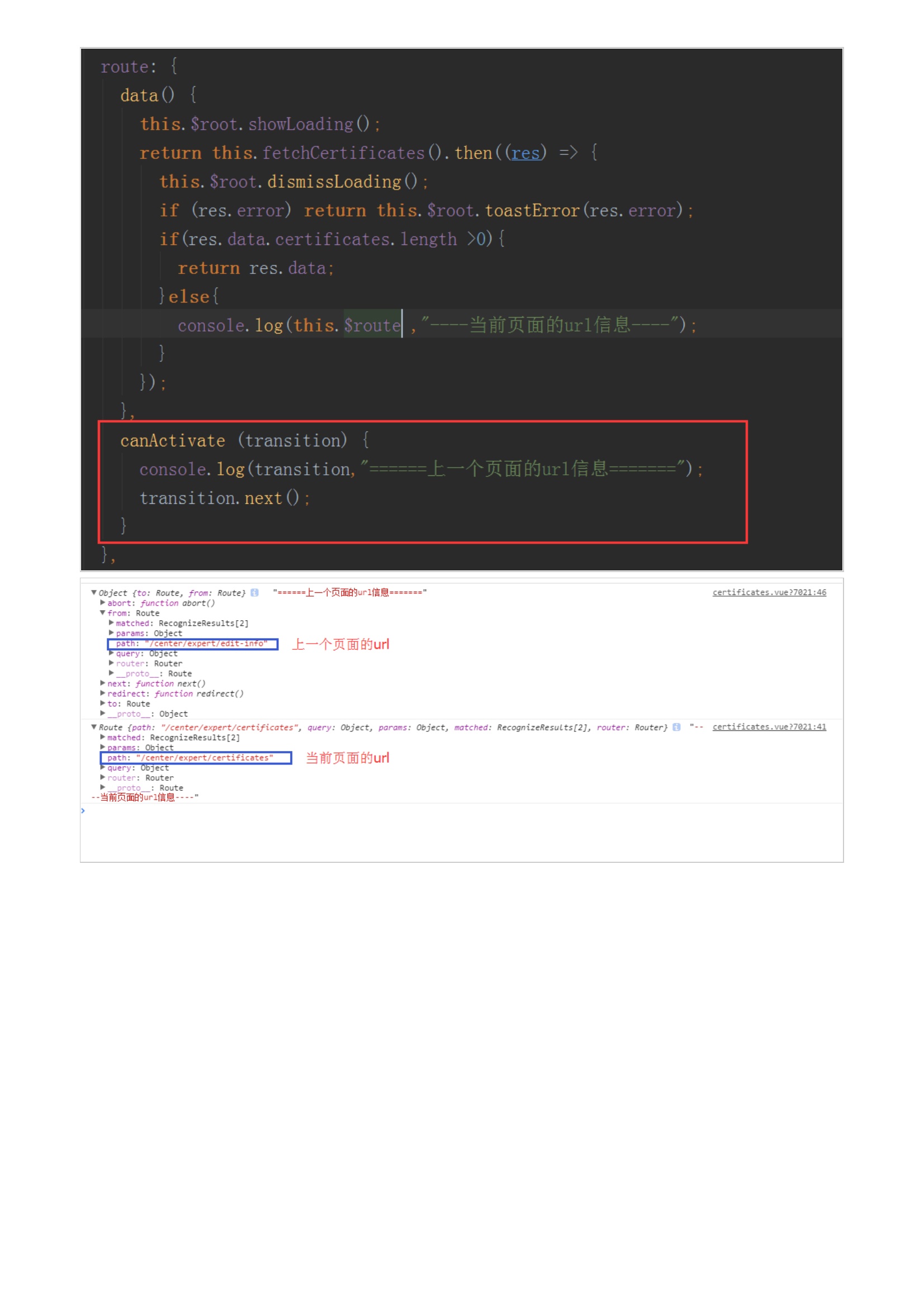The width and height of the screenshot is (924, 1308).
Task: Click the underlined res parameter in code
Action: [x=525, y=153]
